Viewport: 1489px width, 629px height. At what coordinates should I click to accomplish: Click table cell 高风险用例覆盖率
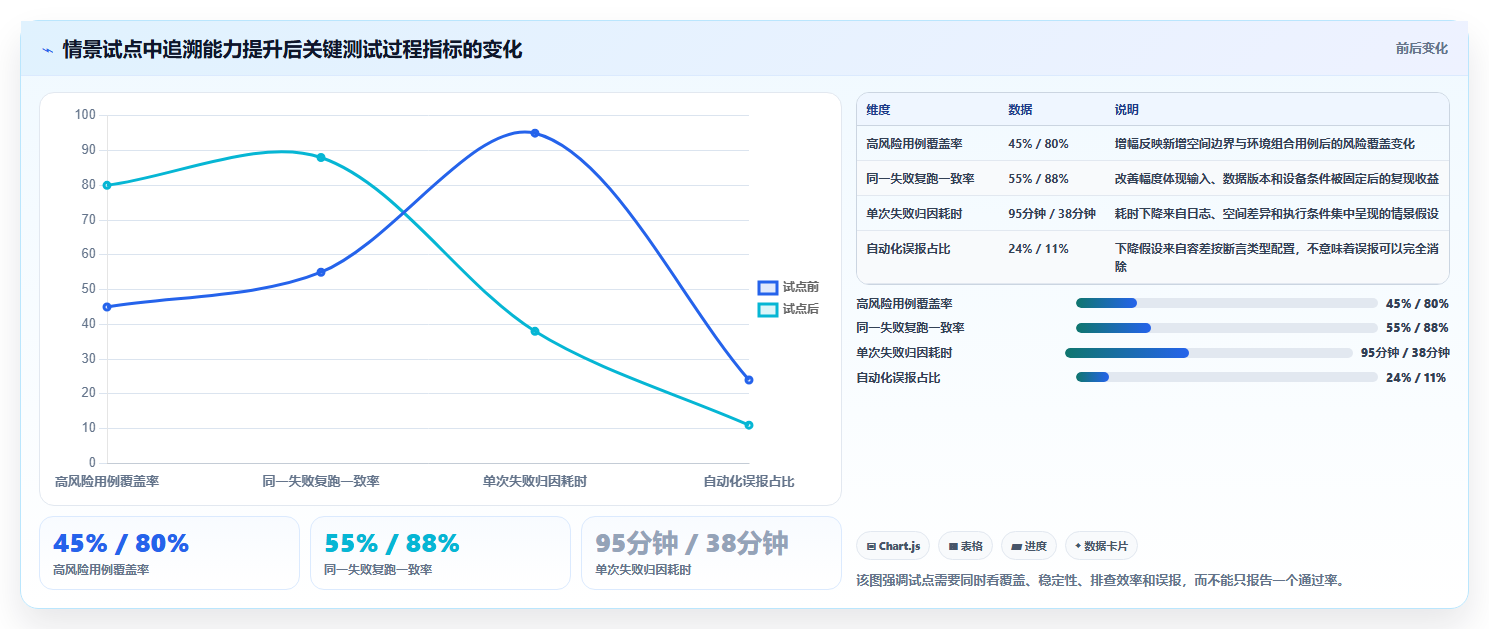click(x=914, y=144)
